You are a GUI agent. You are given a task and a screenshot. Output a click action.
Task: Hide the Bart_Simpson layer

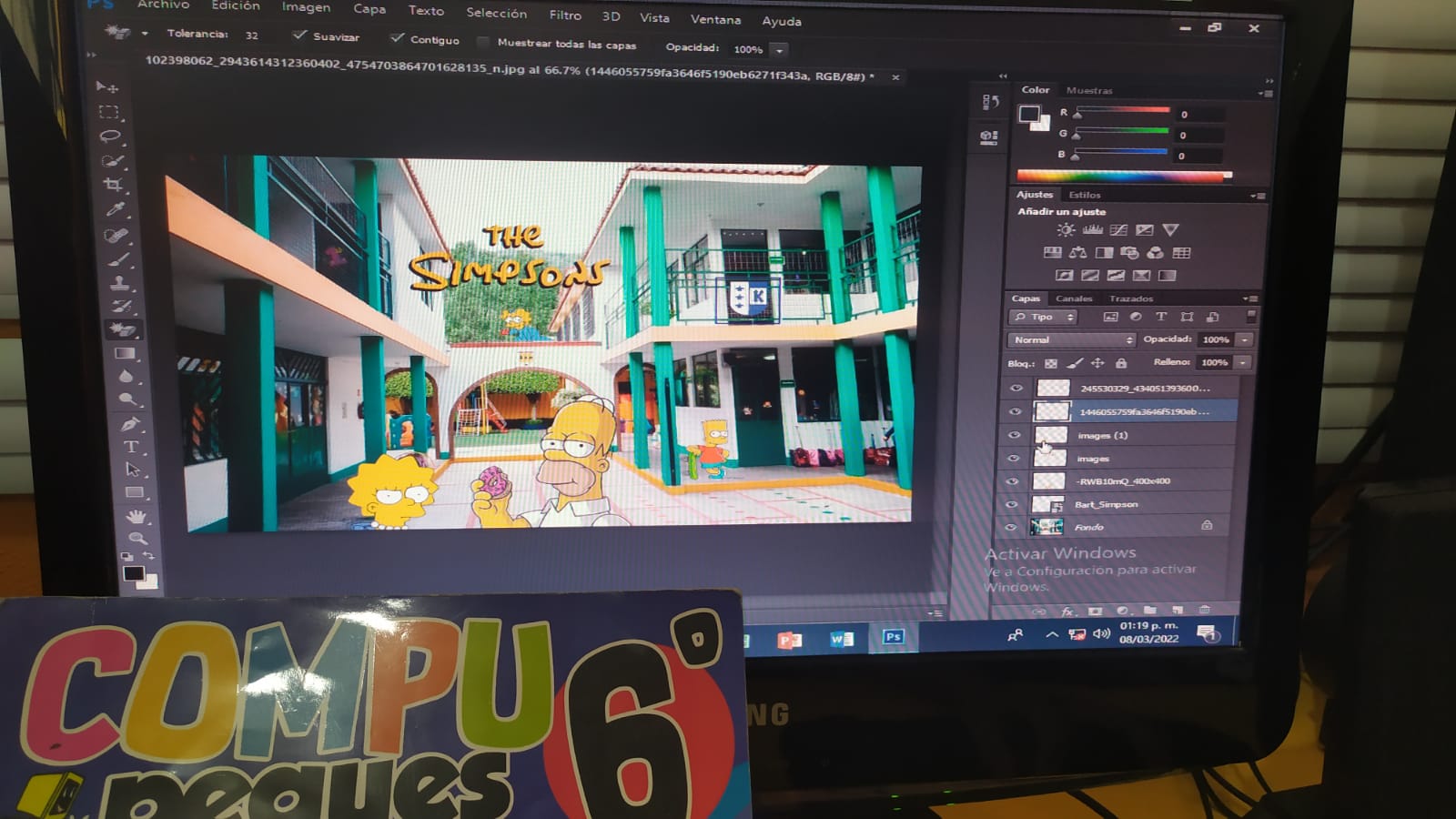click(x=1012, y=504)
